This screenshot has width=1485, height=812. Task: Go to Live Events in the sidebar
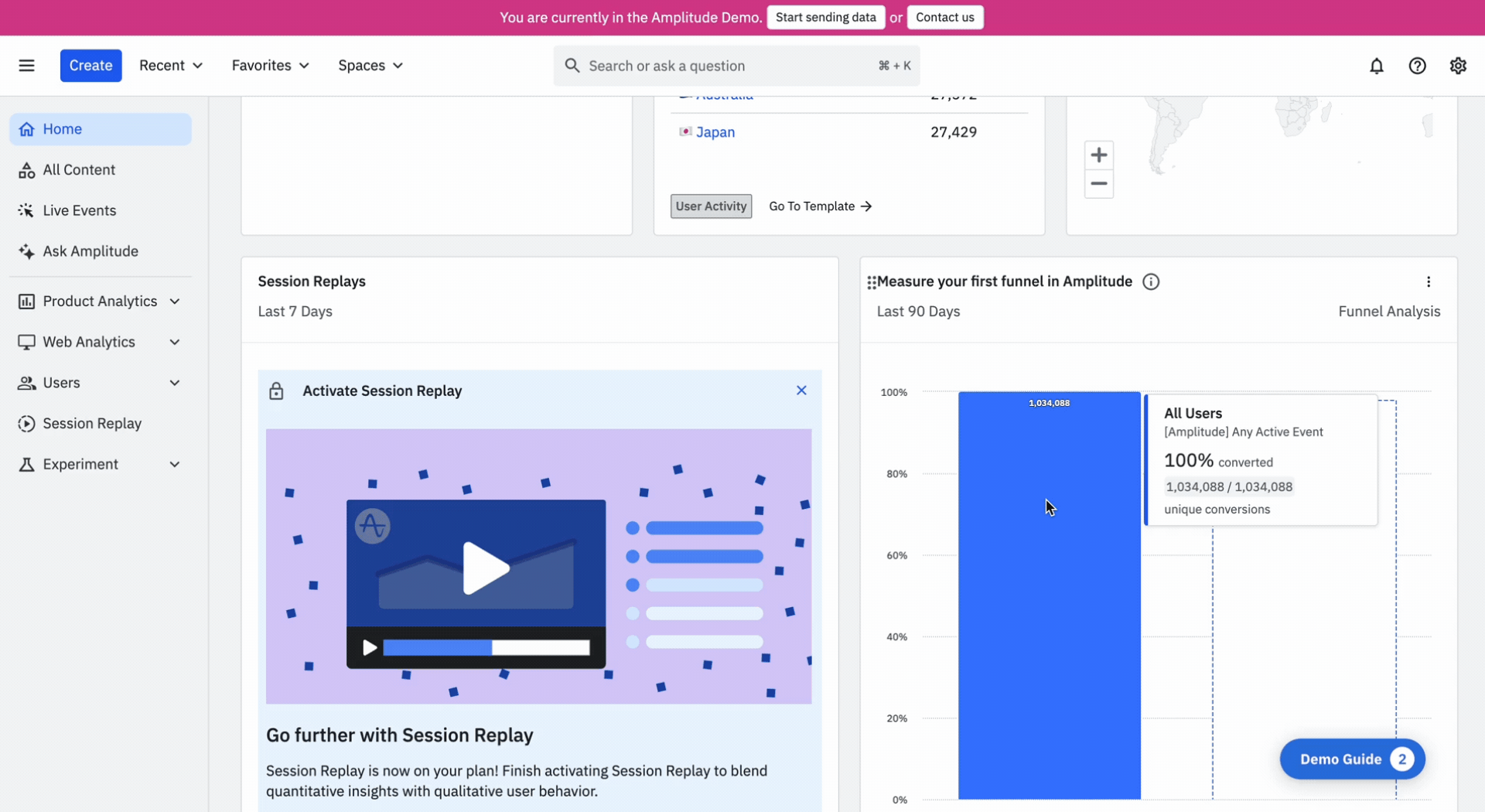[79, 210]
